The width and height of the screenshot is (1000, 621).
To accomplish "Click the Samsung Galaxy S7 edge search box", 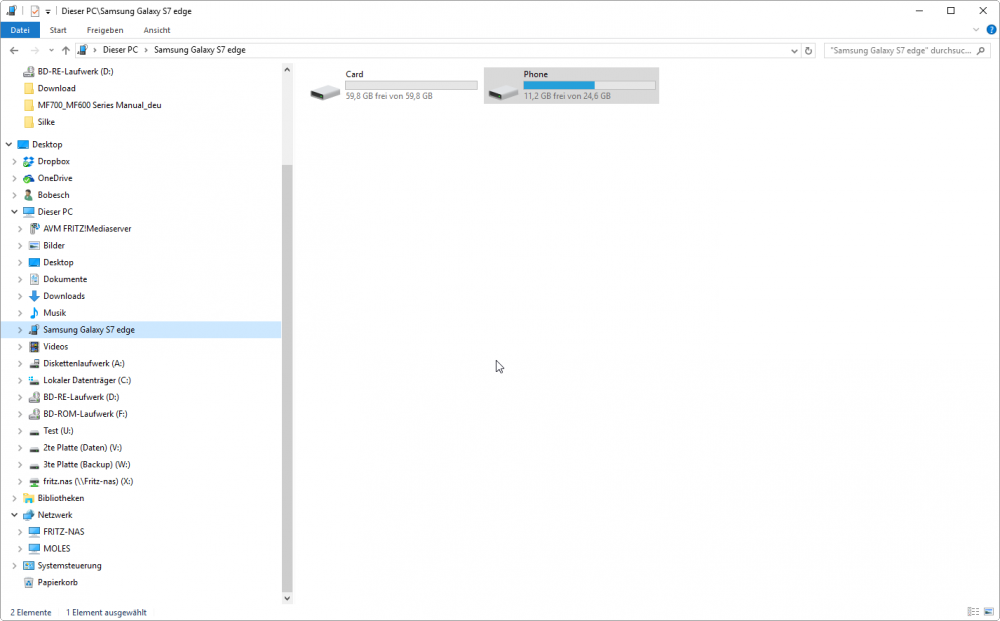I will [x=900, y=50].
